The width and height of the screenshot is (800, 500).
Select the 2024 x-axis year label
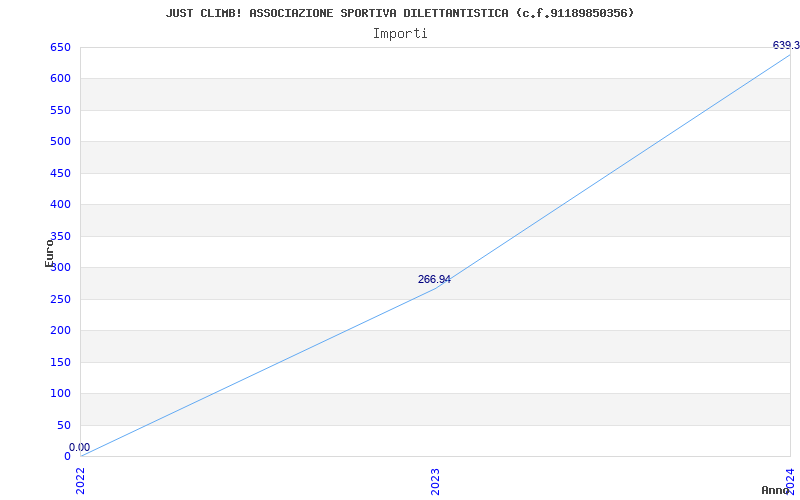coord(790,480)
